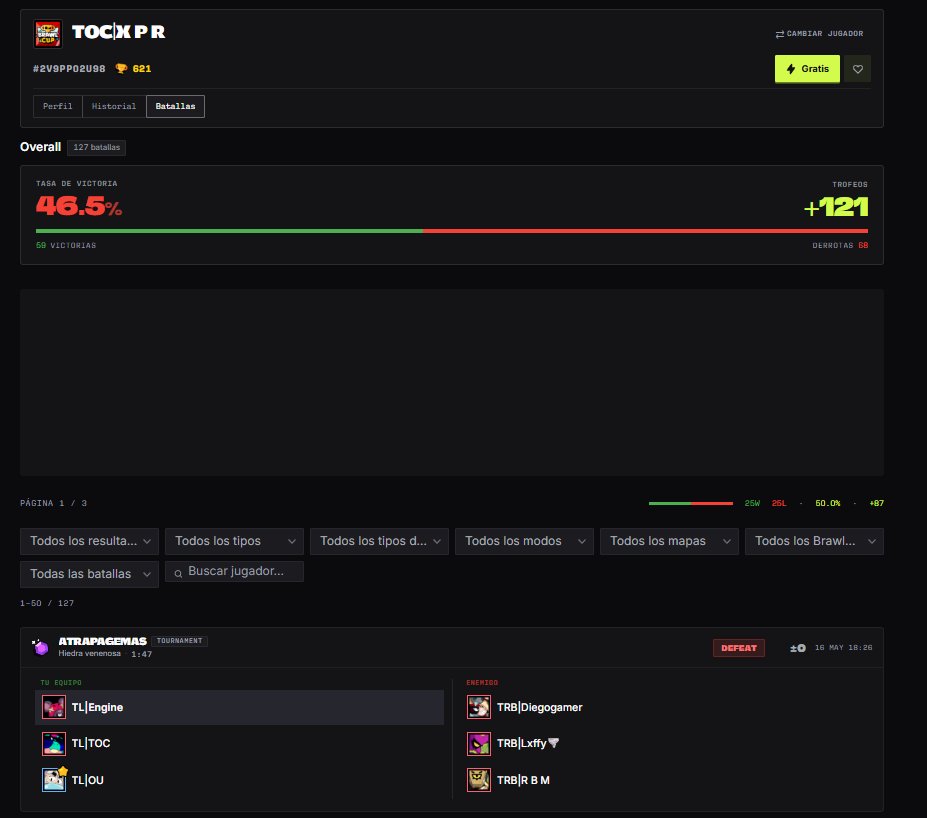This screenshot has height=818, width=927.
Task: Click player tag #2V9PP02U98
Action: pyautogui.click(x=69, y=69)
